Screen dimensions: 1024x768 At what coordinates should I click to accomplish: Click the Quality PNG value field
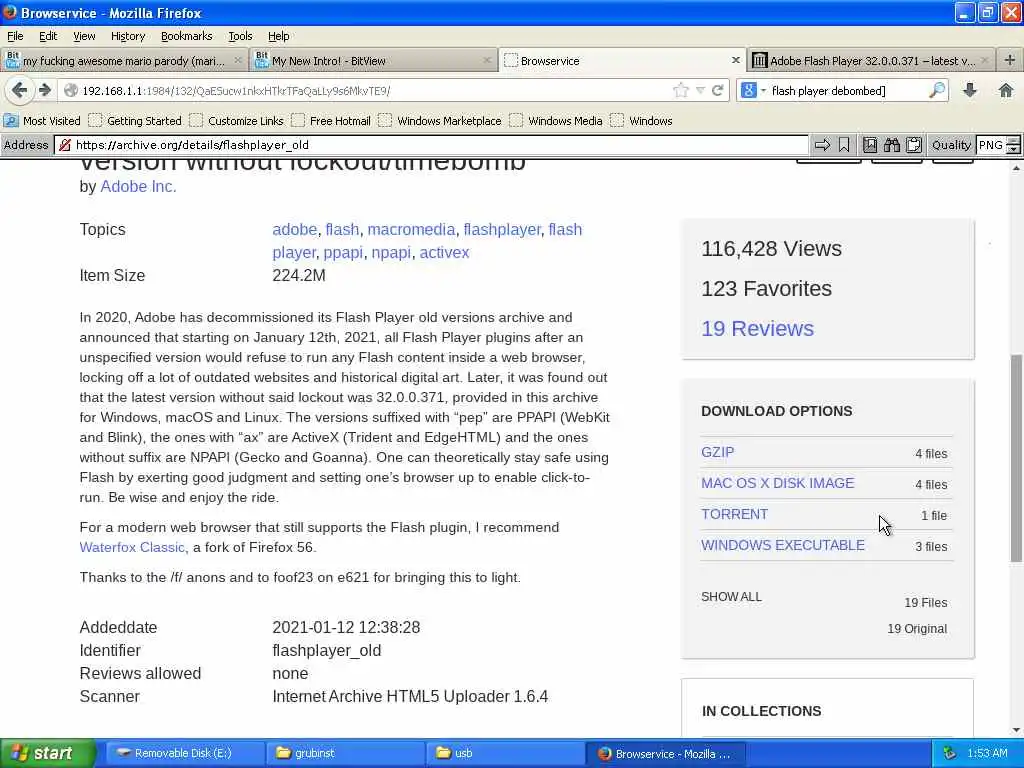click(991, 145)
